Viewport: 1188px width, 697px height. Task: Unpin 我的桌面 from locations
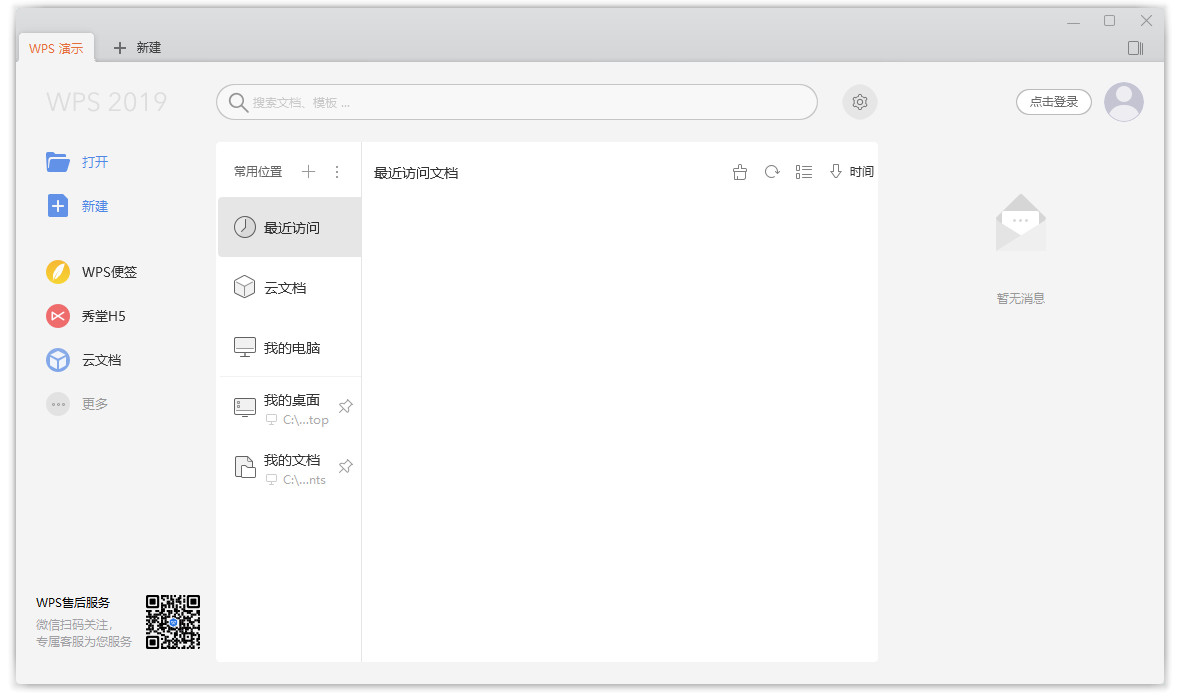345,407
